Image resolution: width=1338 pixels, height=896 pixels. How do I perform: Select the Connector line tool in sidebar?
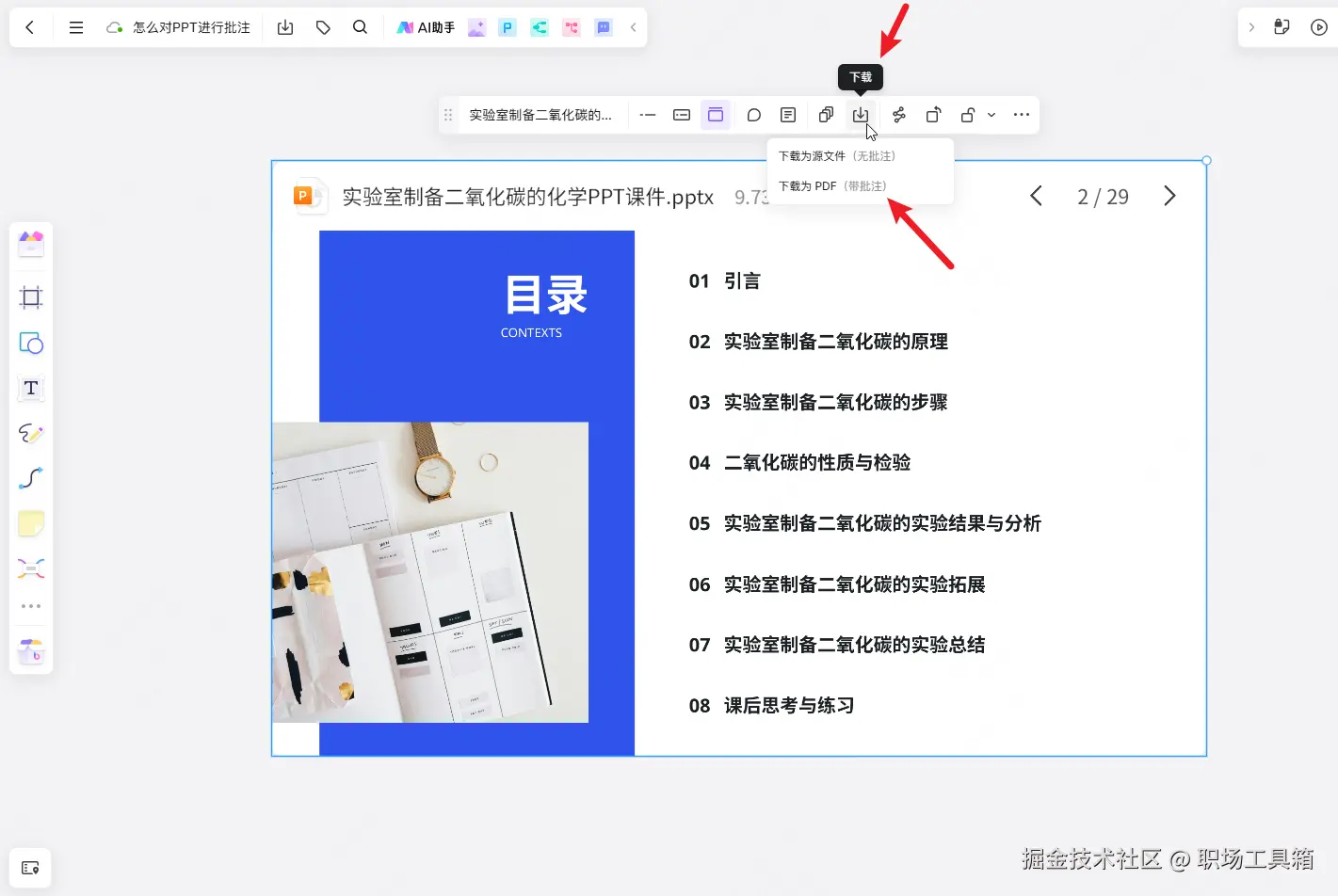tap(31, 478)
